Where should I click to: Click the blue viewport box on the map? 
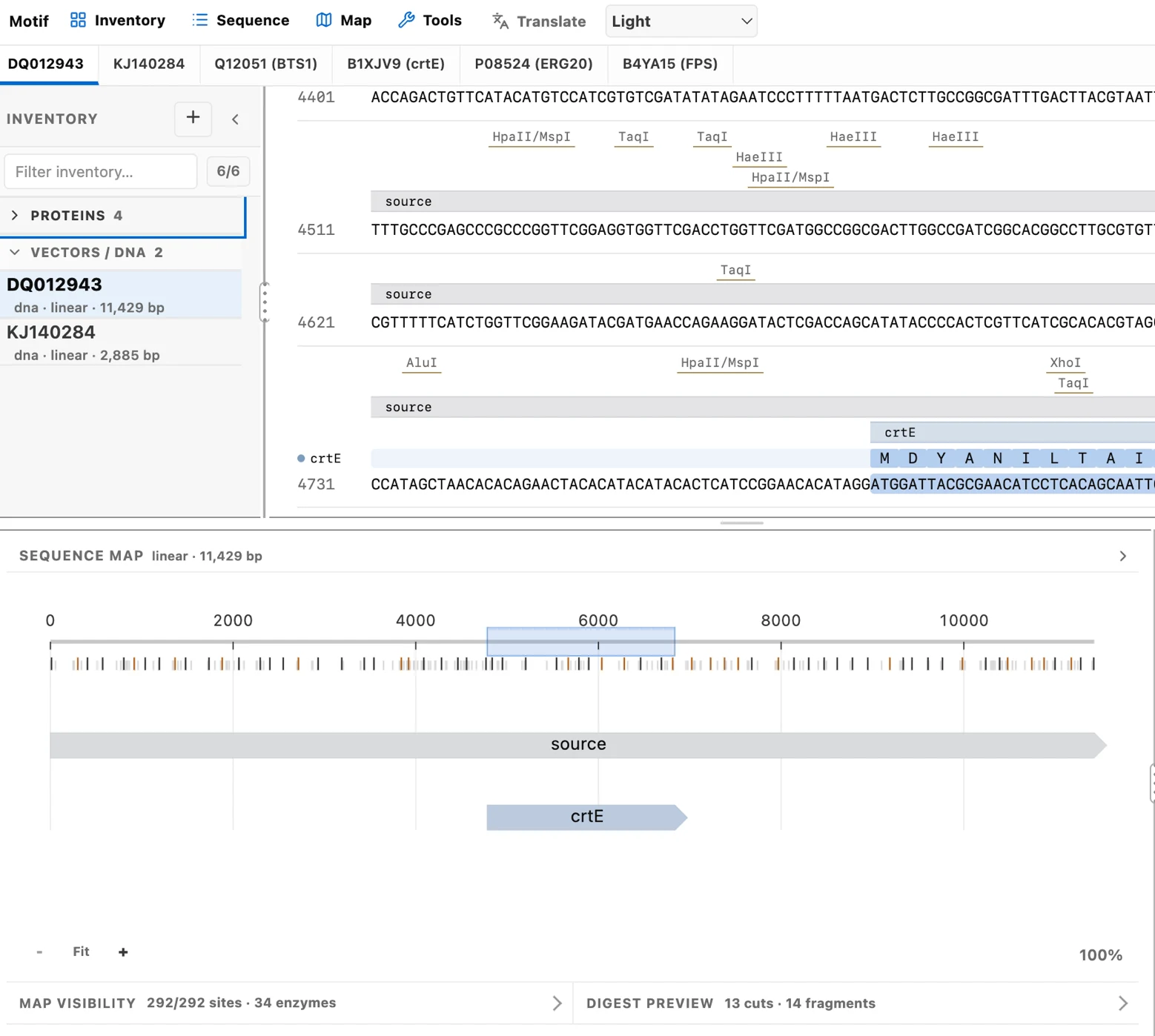[580, 641]
